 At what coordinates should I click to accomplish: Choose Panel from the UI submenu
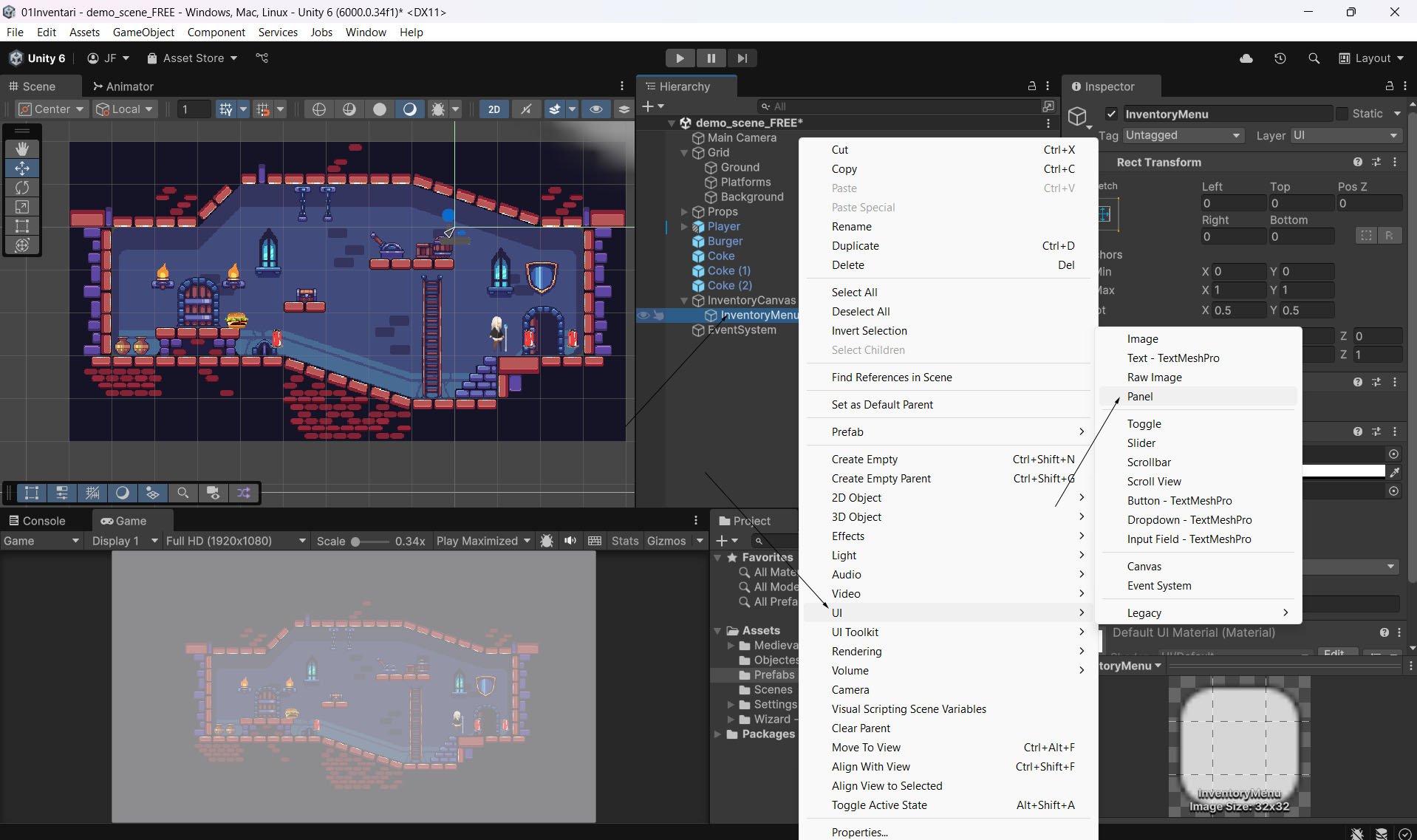pos(1139,397)
